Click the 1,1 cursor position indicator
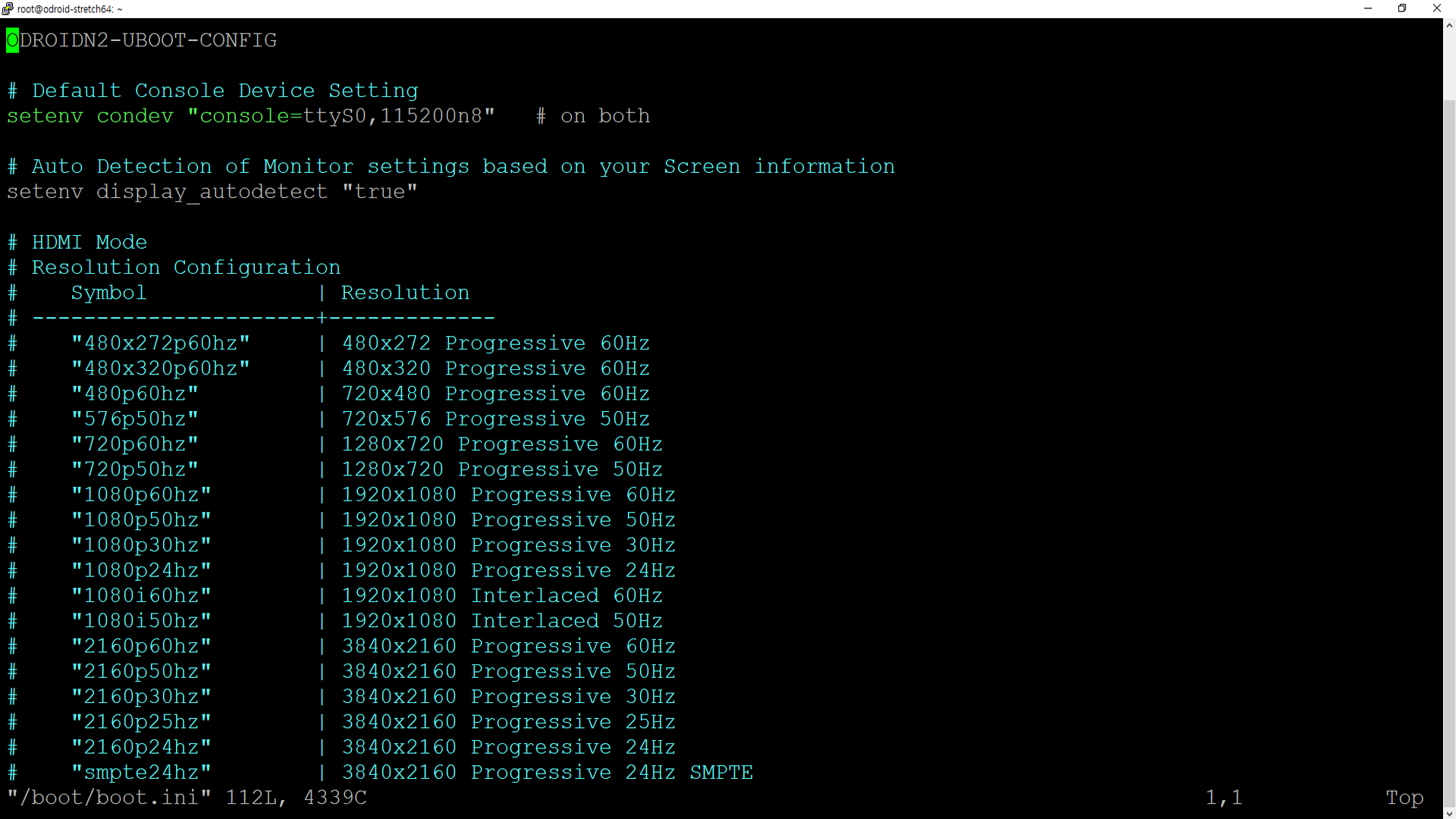The height and width of the screenshot is (819, 1456). (1223, 798)
